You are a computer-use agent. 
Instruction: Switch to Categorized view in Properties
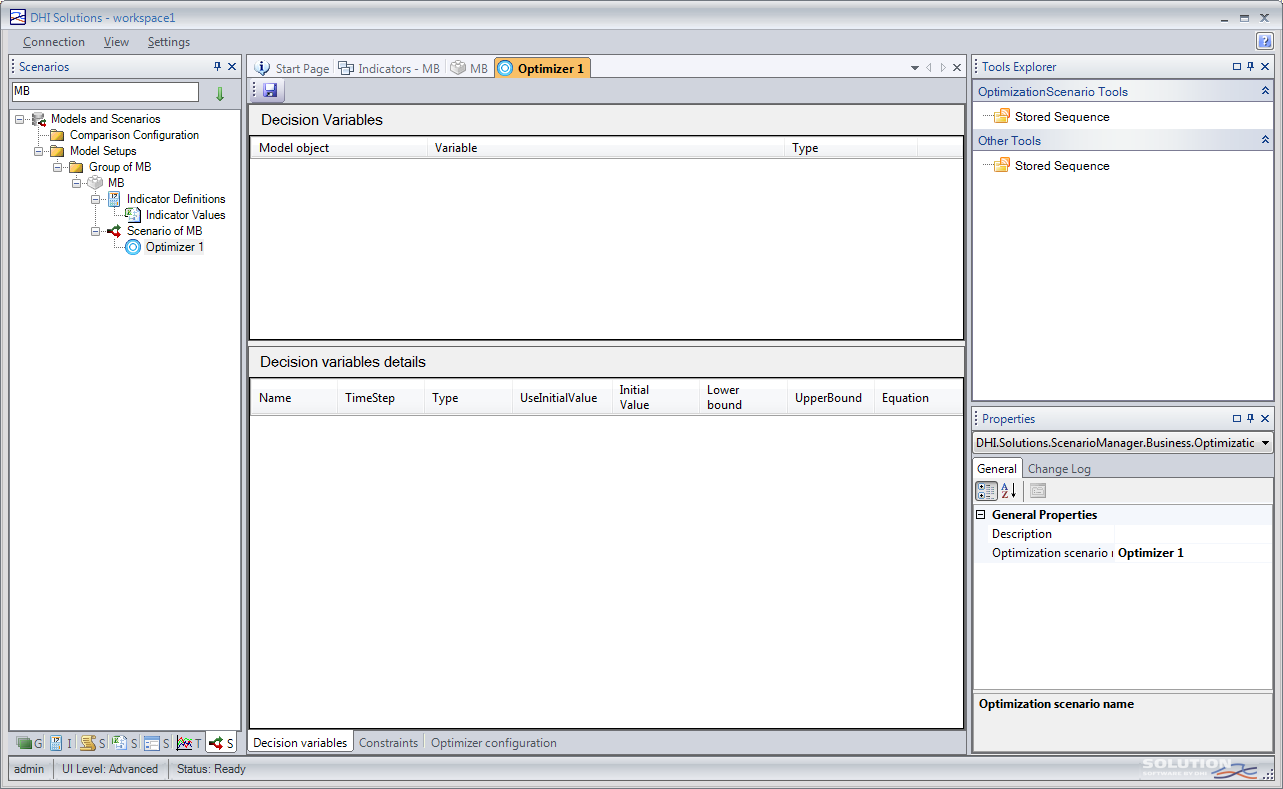tap(986, 491)
